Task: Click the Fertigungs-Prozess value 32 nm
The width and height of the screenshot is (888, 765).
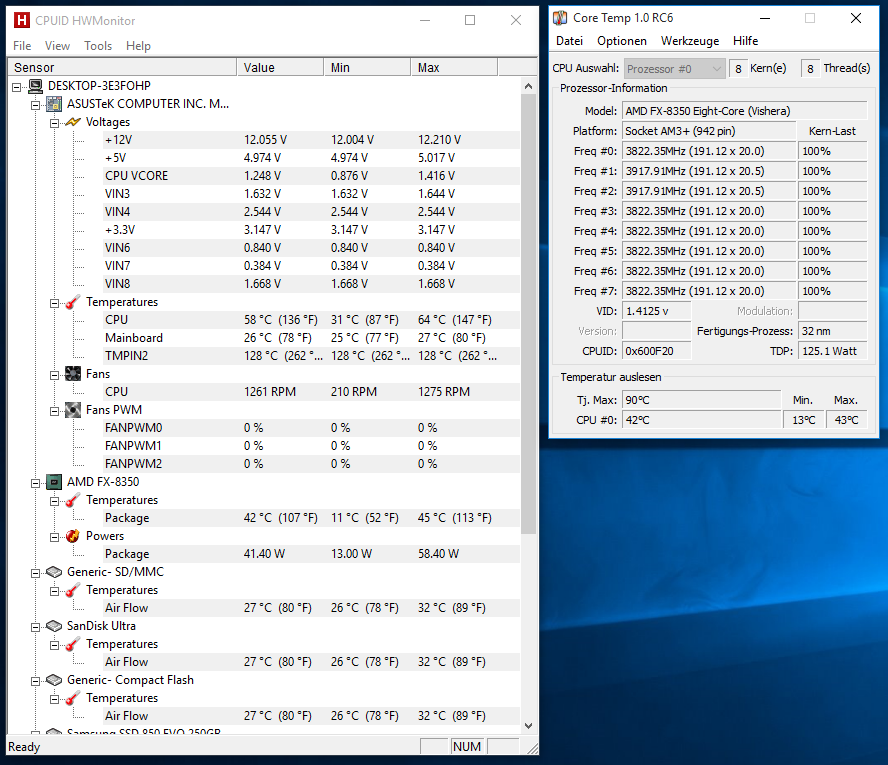Action: coord(832,331)
